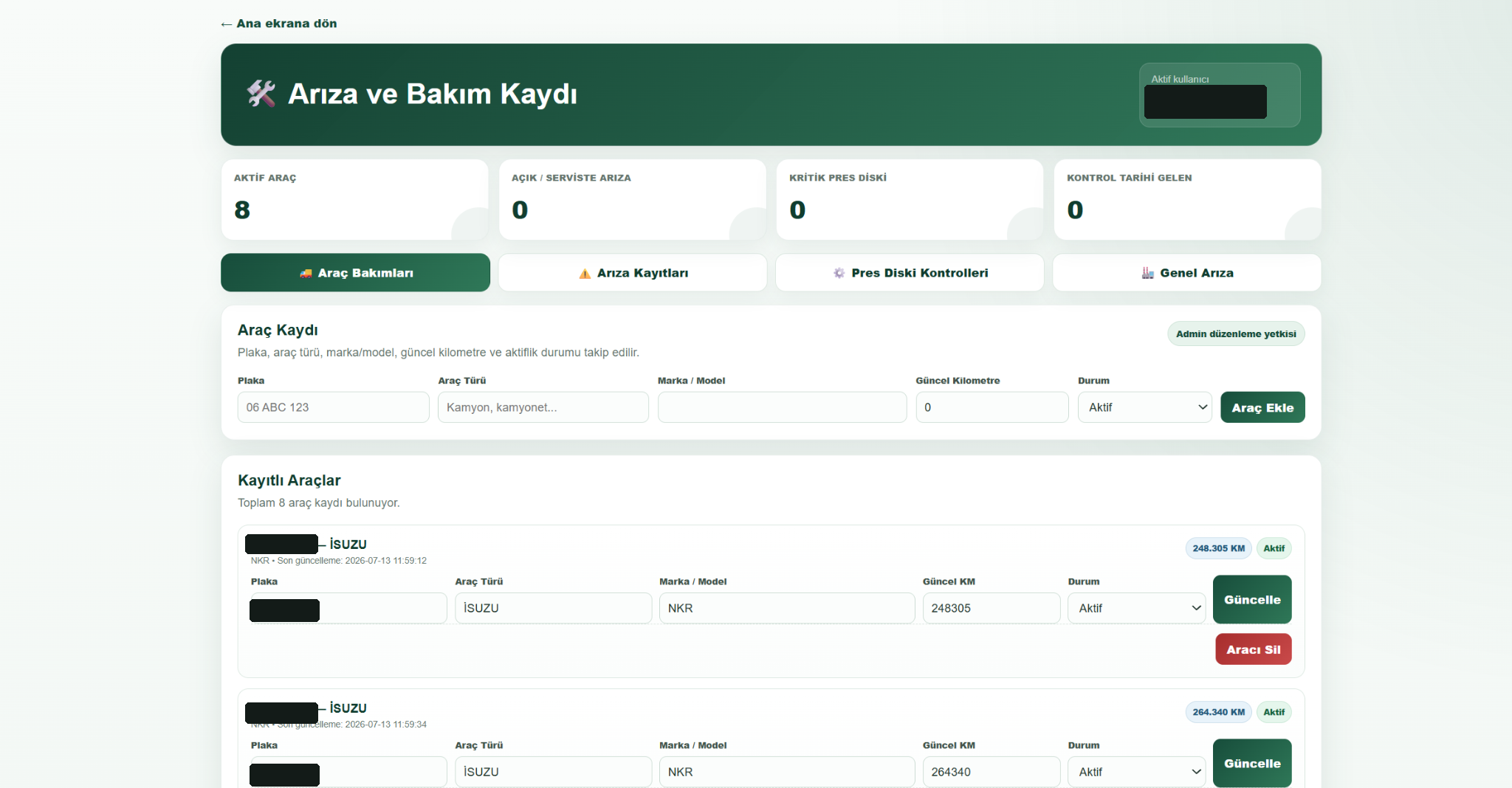Image resolution: width=1512 pixels, height=788 pixels.
Task: Click the warning triangle icon on Arıza Kayıtları
Action: tap(585, 274)
